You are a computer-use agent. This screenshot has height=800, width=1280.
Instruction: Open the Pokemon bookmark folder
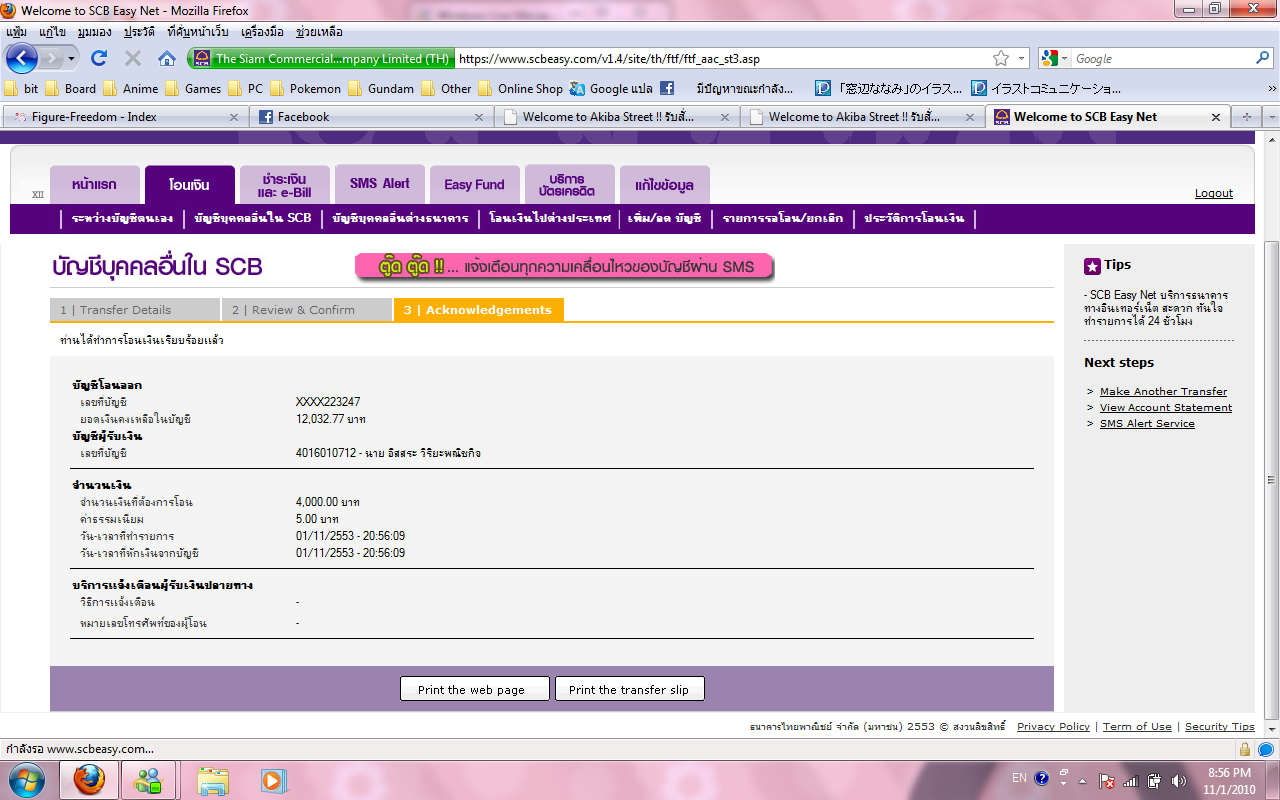coord(305,88)
